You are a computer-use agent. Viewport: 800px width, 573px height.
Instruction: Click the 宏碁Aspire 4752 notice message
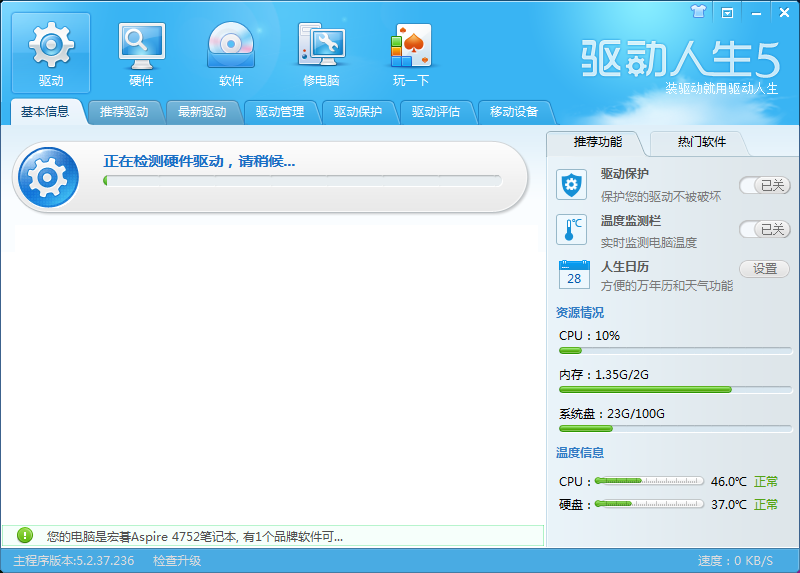click(x=194, y=537)
